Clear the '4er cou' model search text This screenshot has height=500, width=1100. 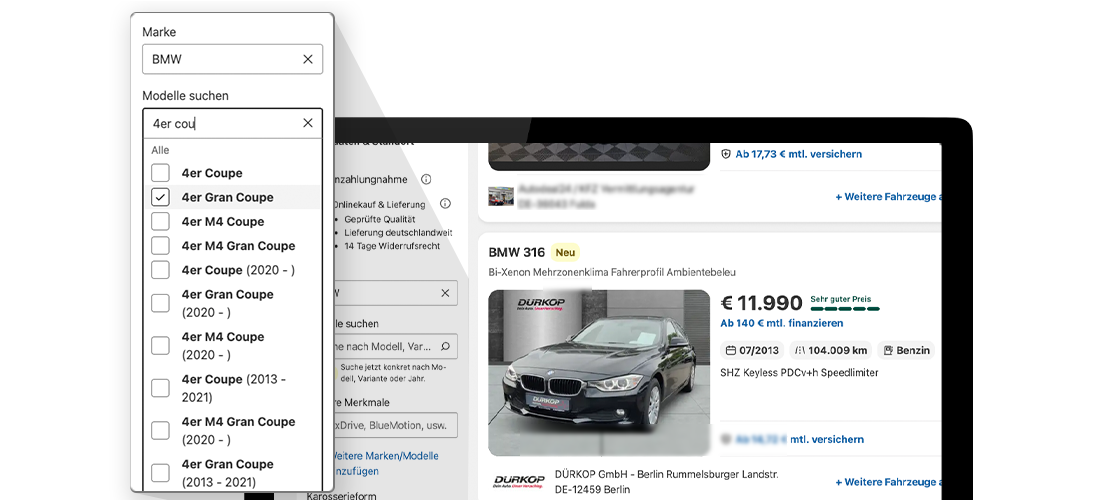click(308, 123)
